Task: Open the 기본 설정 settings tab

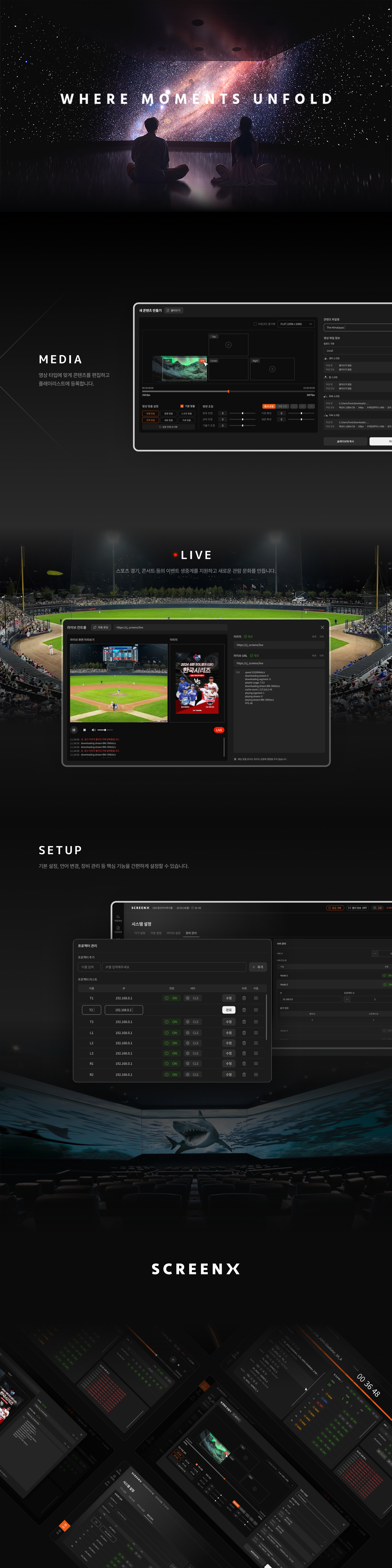Action: (156, 933)
